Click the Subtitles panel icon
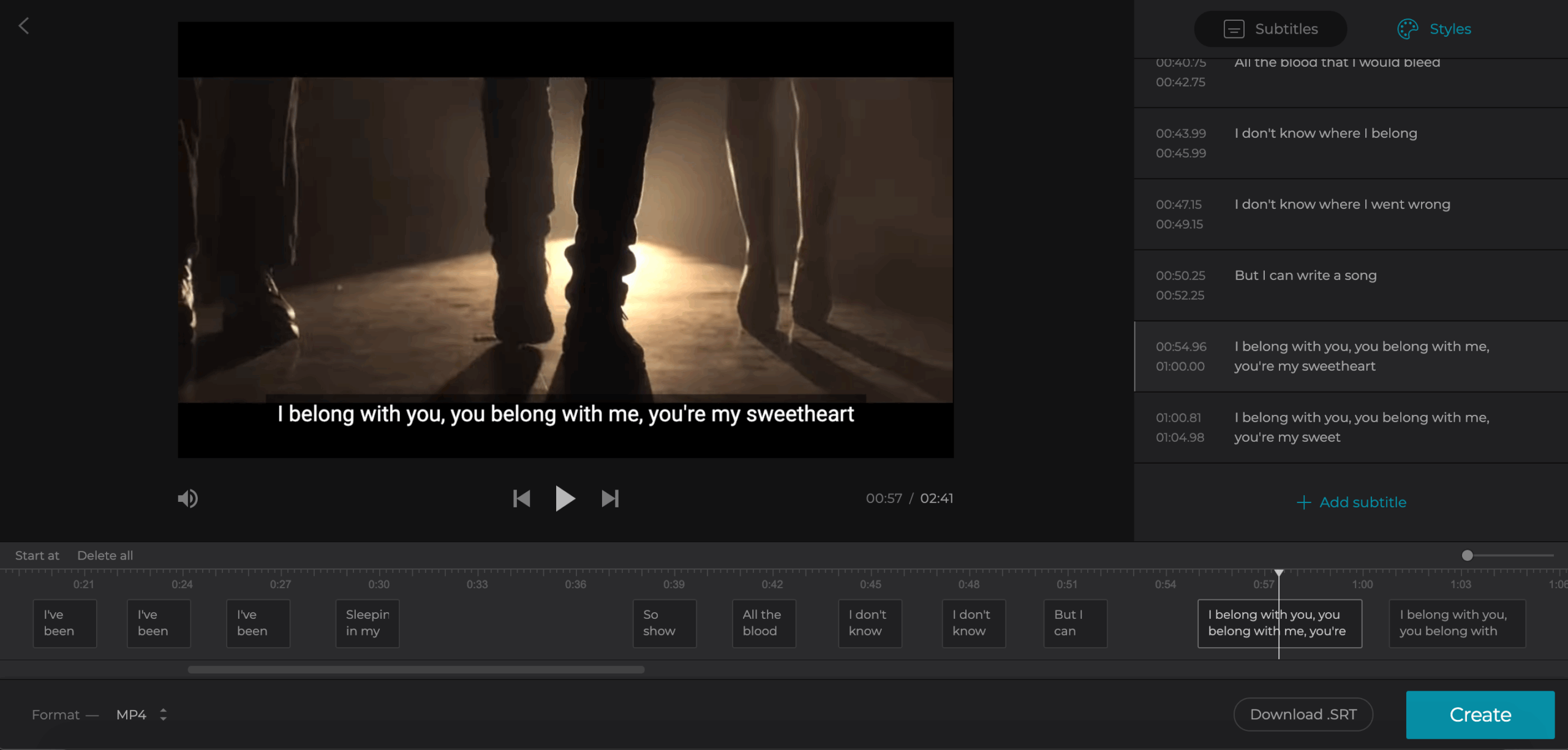 click(1234, 29)
